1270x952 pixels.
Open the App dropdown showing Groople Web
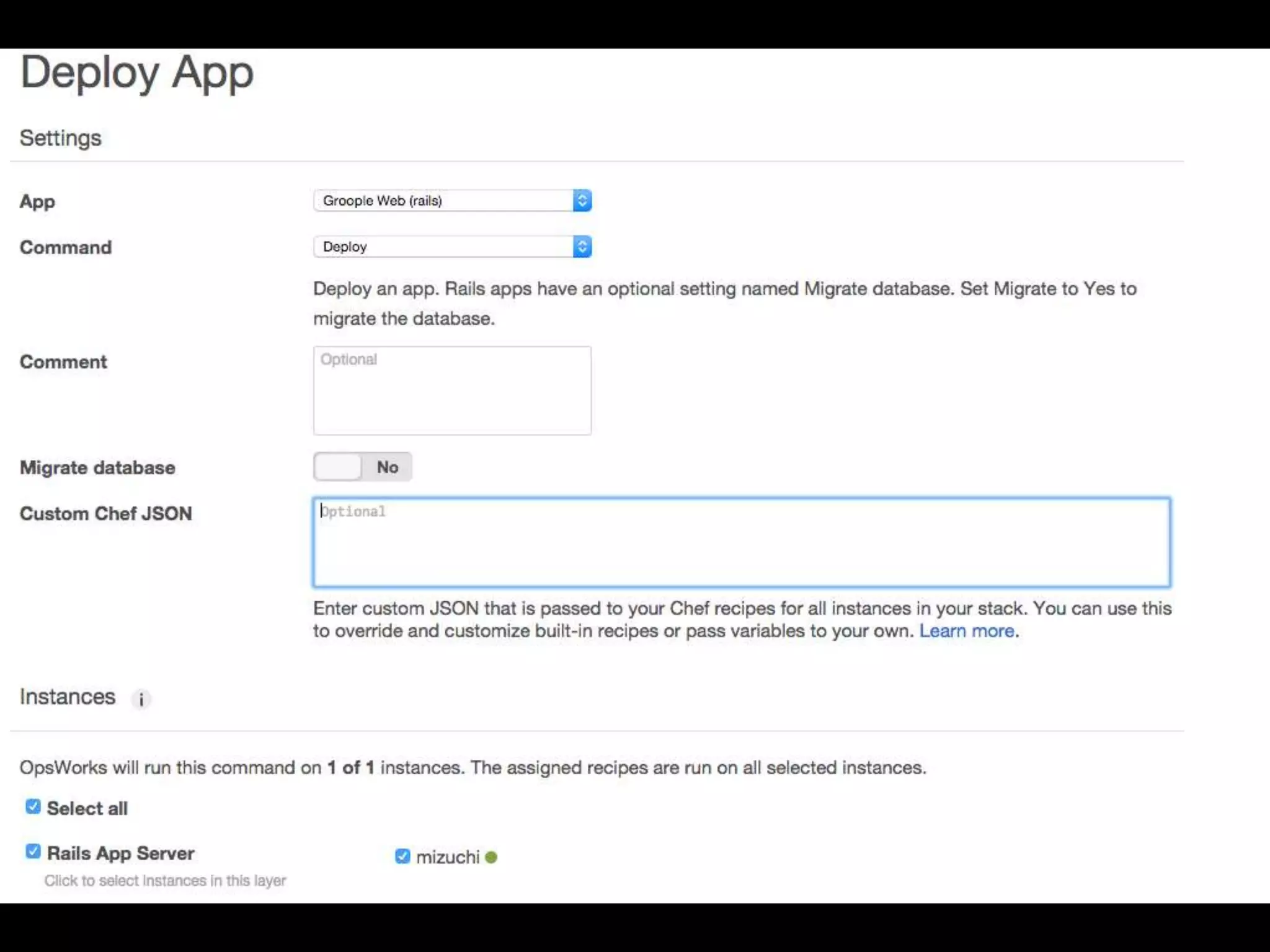coord(443,201)
